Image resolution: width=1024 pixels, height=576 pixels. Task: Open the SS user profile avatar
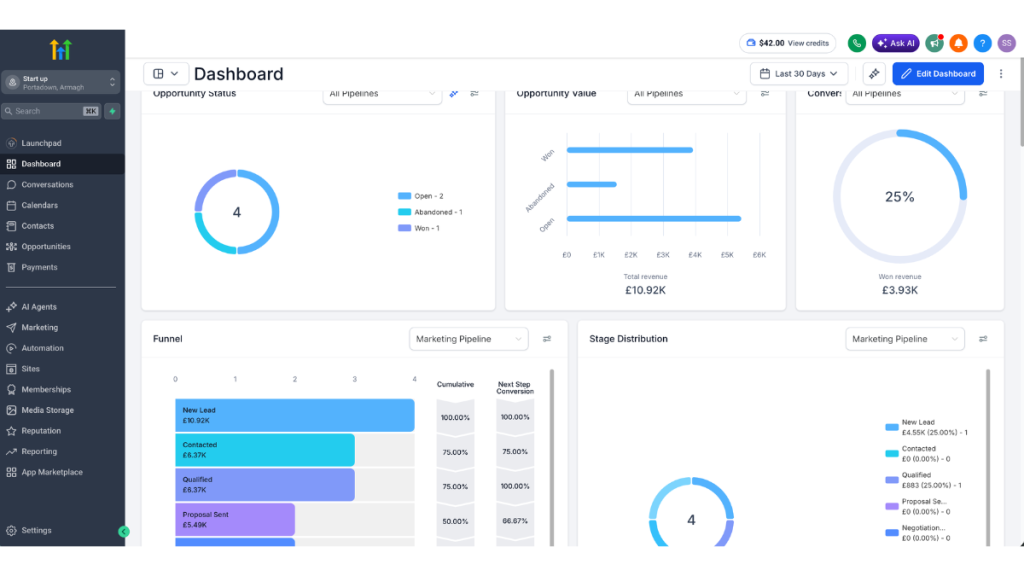(x=1006, y=43)
